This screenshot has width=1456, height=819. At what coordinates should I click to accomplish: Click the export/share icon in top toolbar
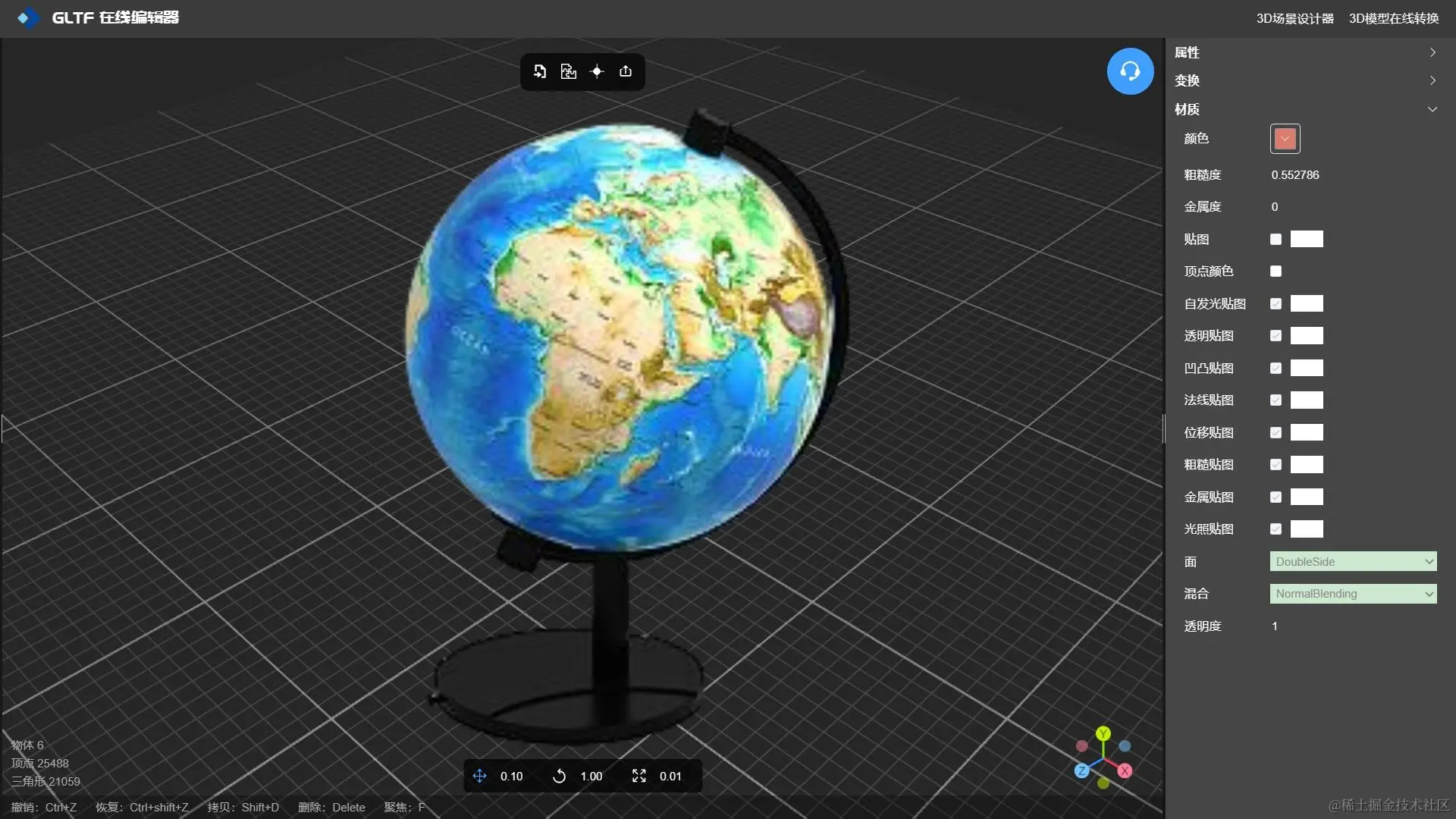pyautogui.click(x=626, y=71)
